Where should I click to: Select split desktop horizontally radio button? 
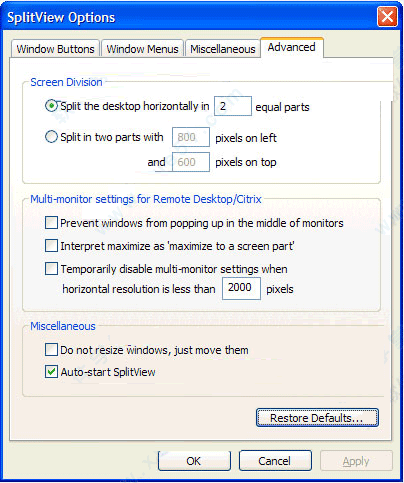51,106
